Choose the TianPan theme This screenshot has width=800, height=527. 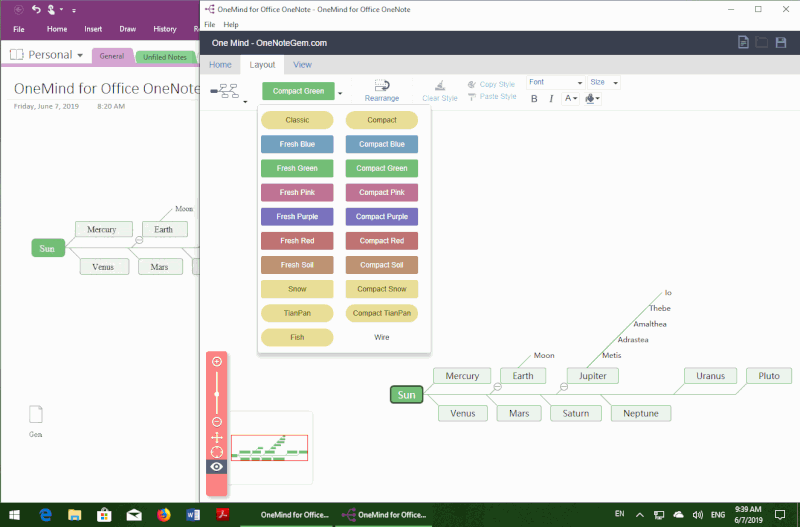297,313
